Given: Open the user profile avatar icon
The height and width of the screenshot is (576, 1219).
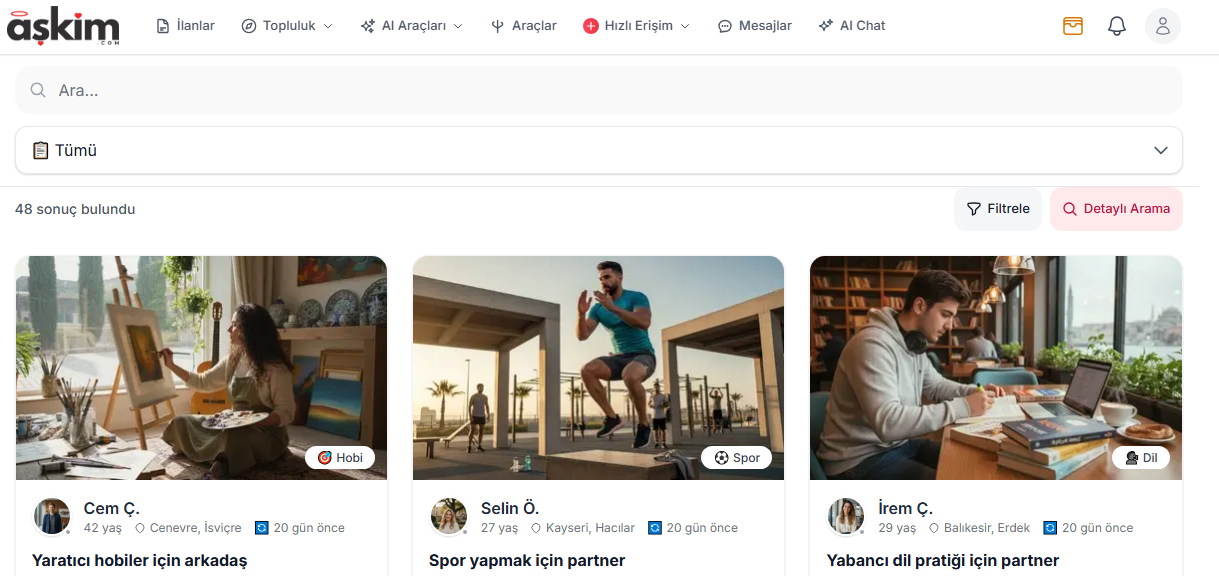Looking at the screenshot, I should 1162,26.
